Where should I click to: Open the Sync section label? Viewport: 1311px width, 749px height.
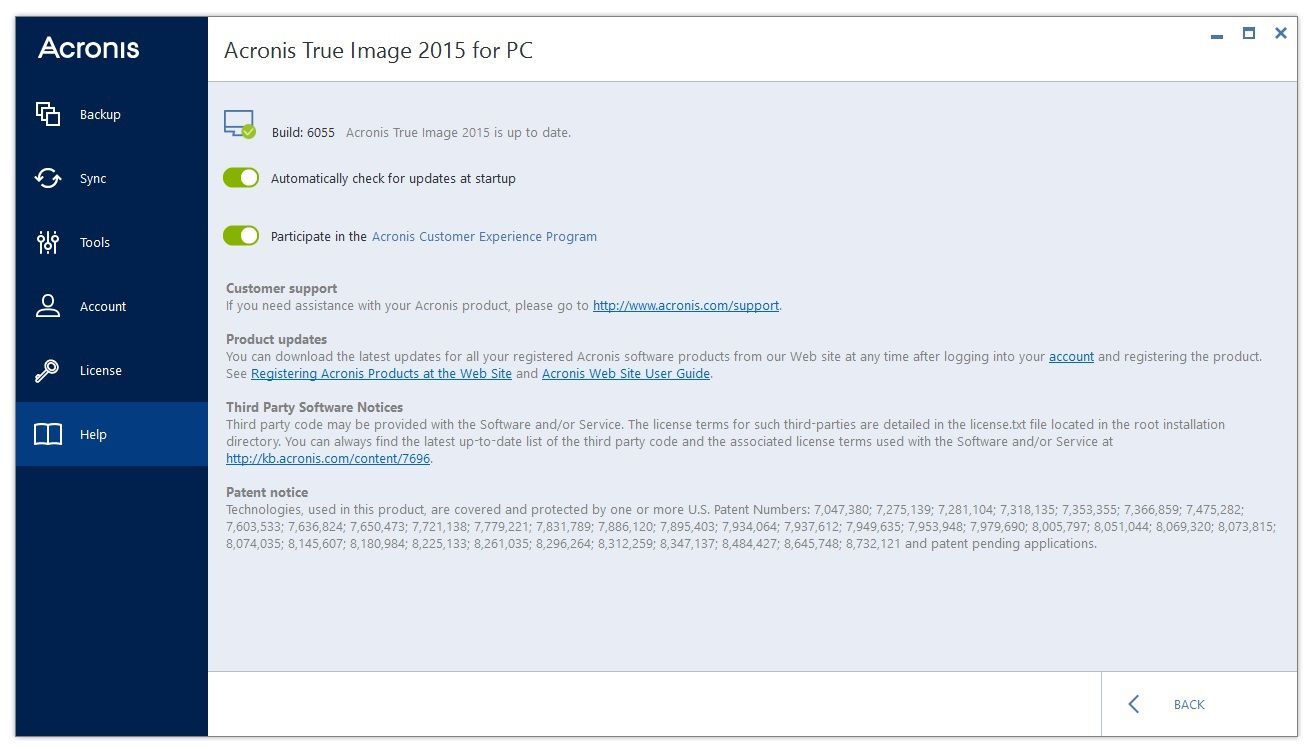[x=93, y=179]
